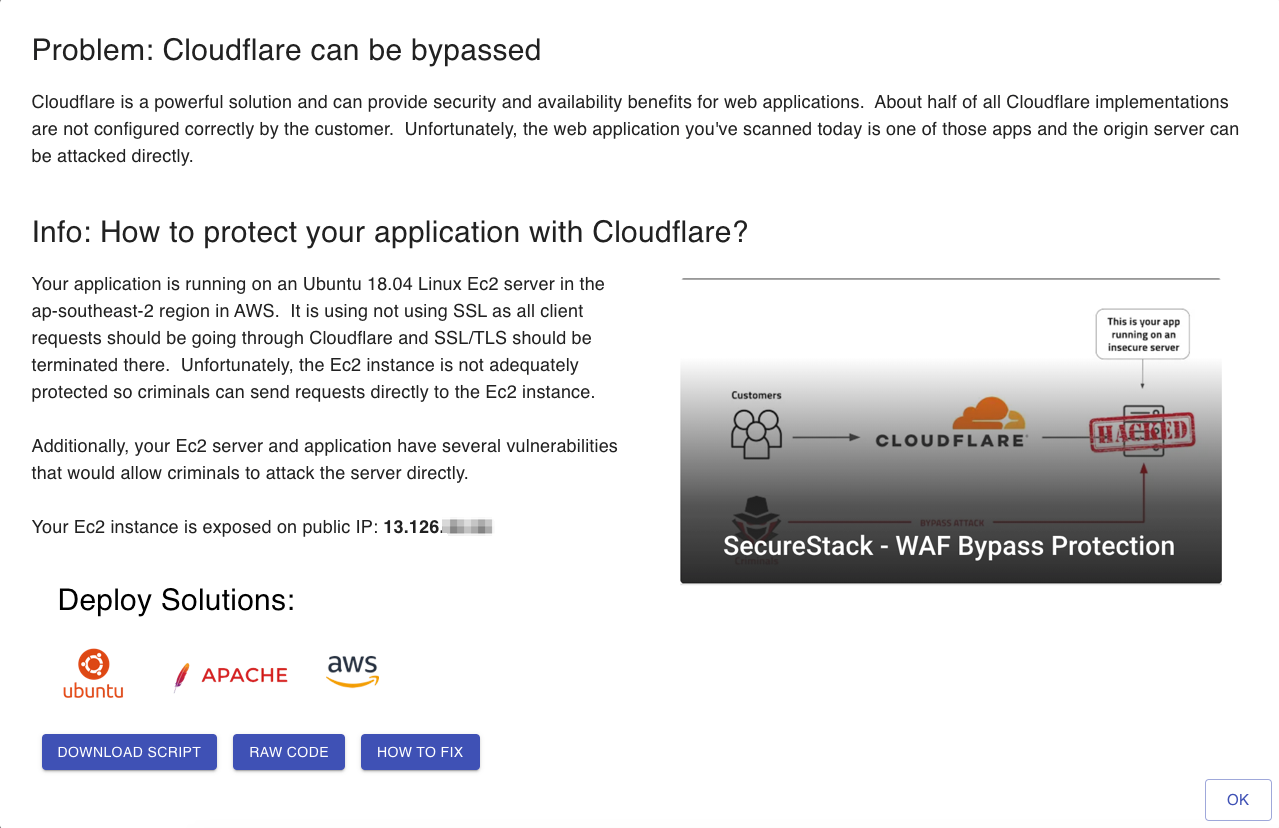The width and height of the screenshot is (1279, 828).
Task: Pick the AWS logo icon
Action: pos(353,671)
